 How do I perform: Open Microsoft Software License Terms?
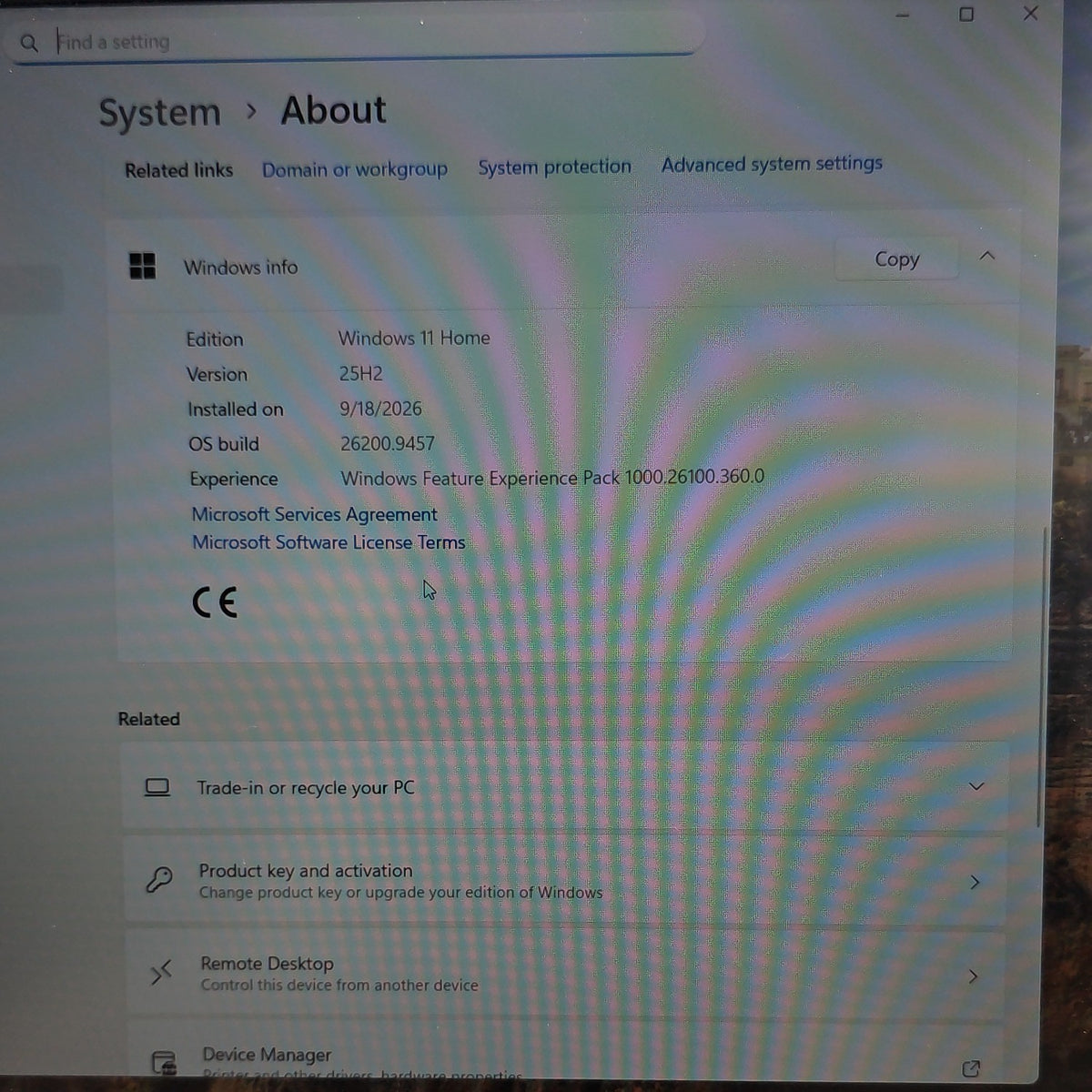[329, 542]
